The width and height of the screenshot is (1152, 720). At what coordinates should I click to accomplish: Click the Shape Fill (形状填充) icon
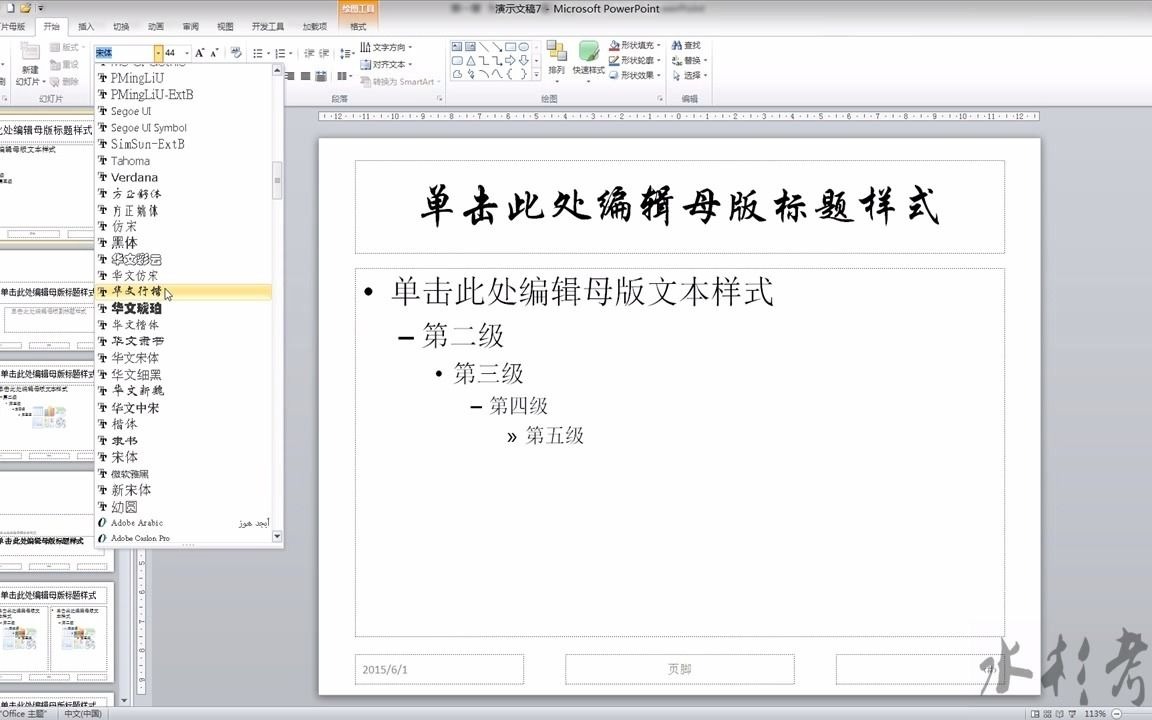[x=615, y=45]
